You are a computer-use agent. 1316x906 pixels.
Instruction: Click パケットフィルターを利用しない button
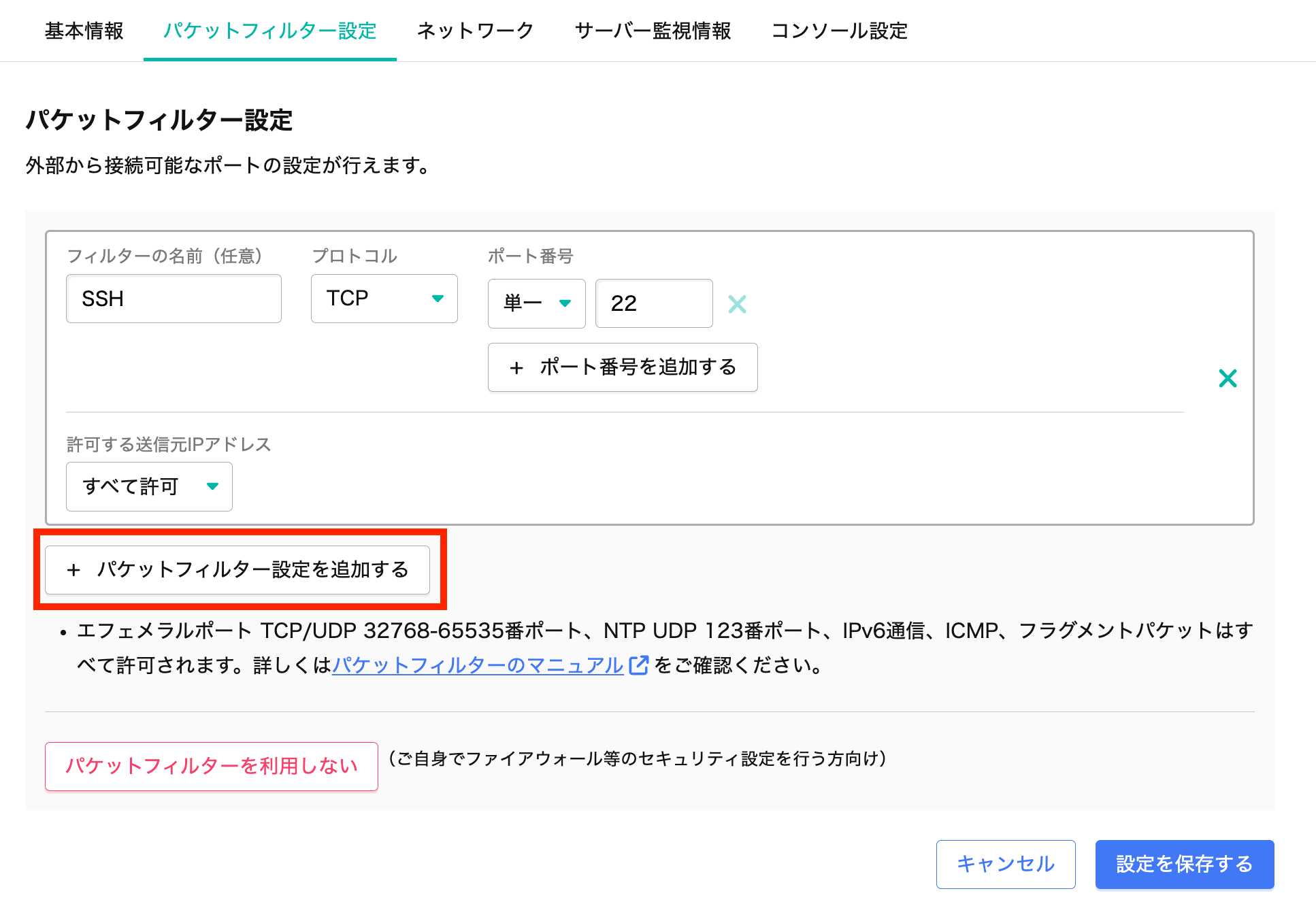[x=211, y=766]
